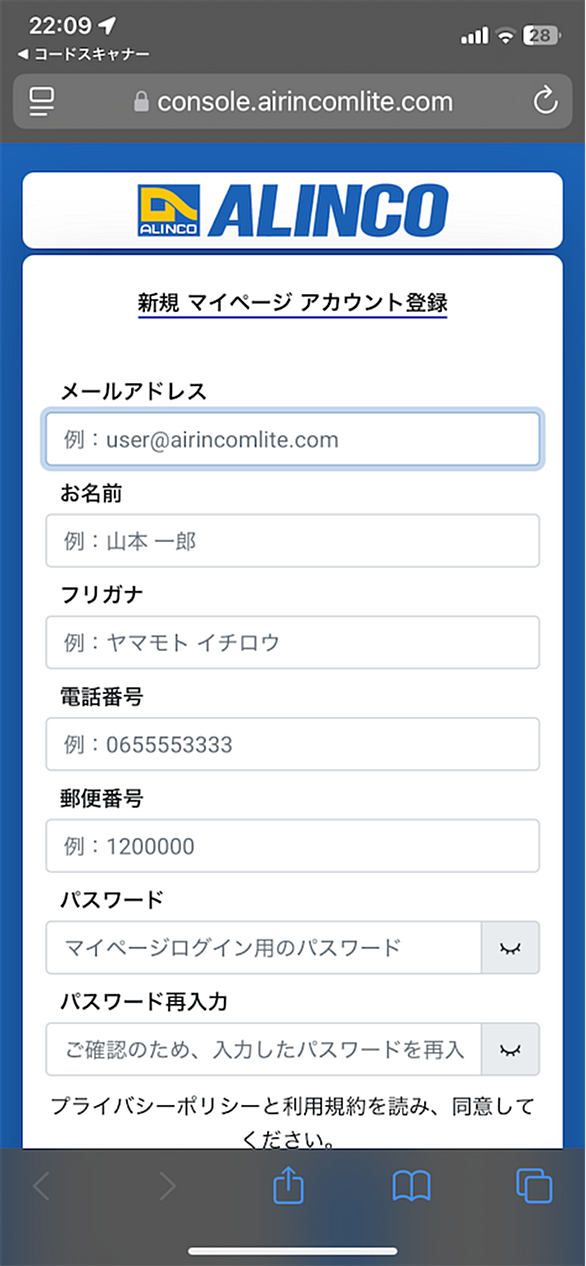The image size is (586, 1266).
Task: Tap the padlock icon in address bar
Action: [x=141, y=101]
